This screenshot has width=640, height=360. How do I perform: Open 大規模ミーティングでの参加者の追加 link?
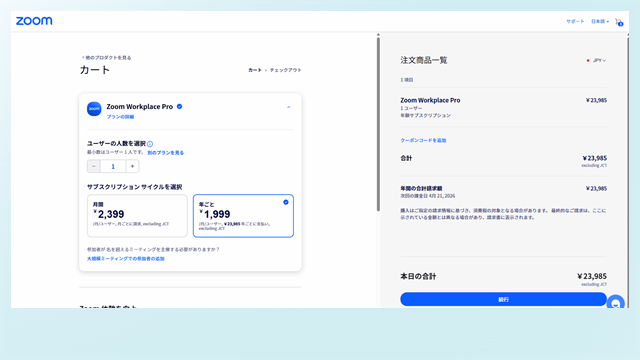point(126,259)
